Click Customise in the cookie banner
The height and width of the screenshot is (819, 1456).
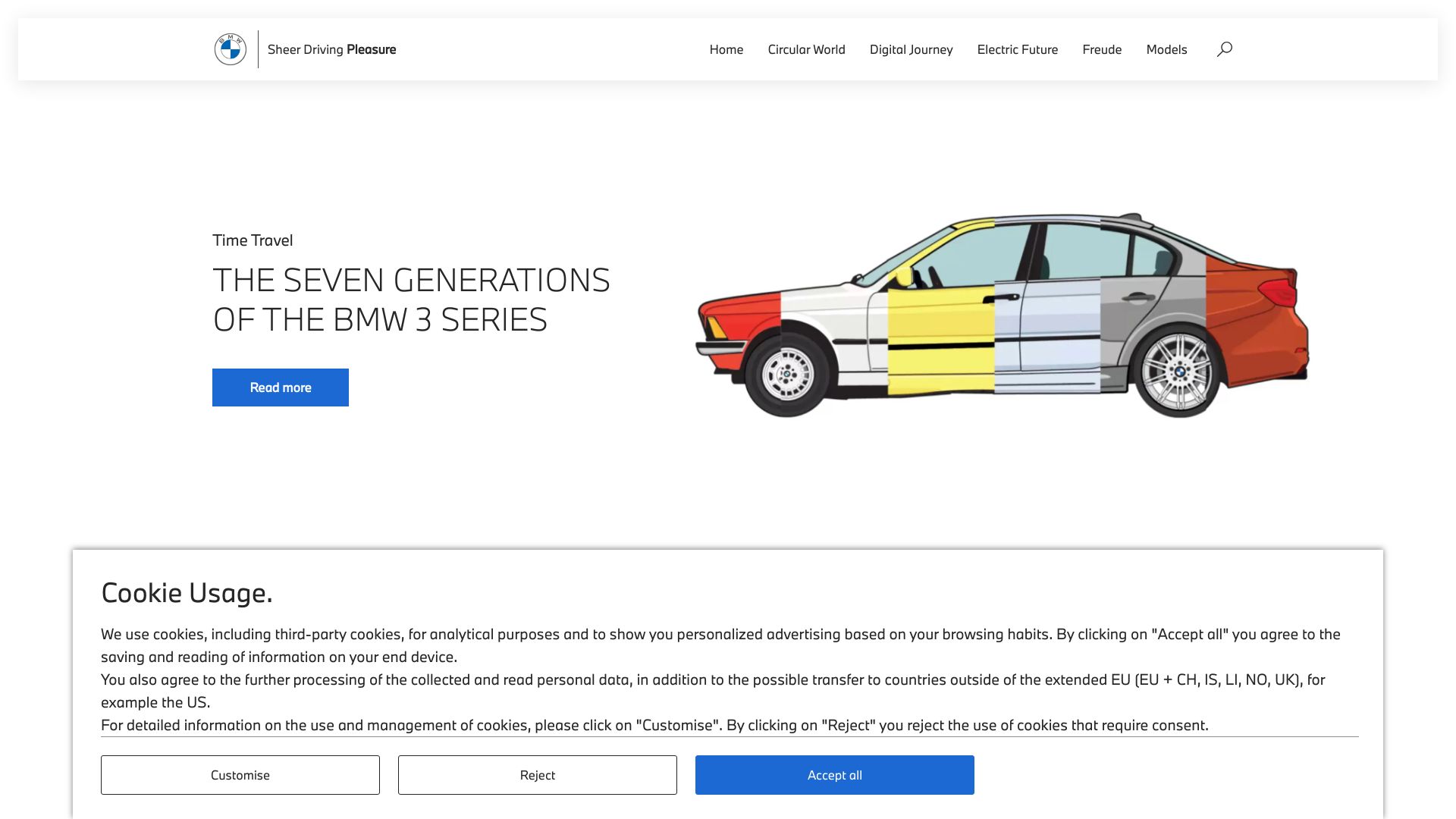[x=240, y=774]
